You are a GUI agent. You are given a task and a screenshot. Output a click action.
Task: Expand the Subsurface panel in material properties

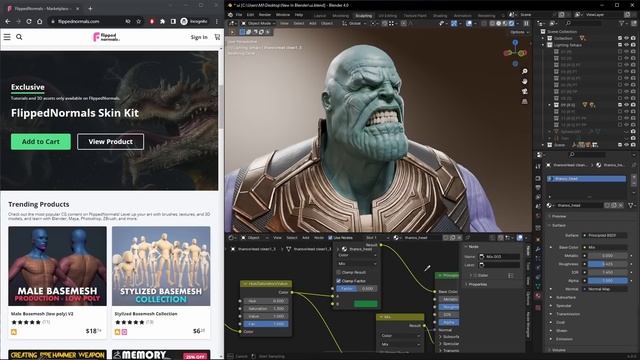coord(566,298)
